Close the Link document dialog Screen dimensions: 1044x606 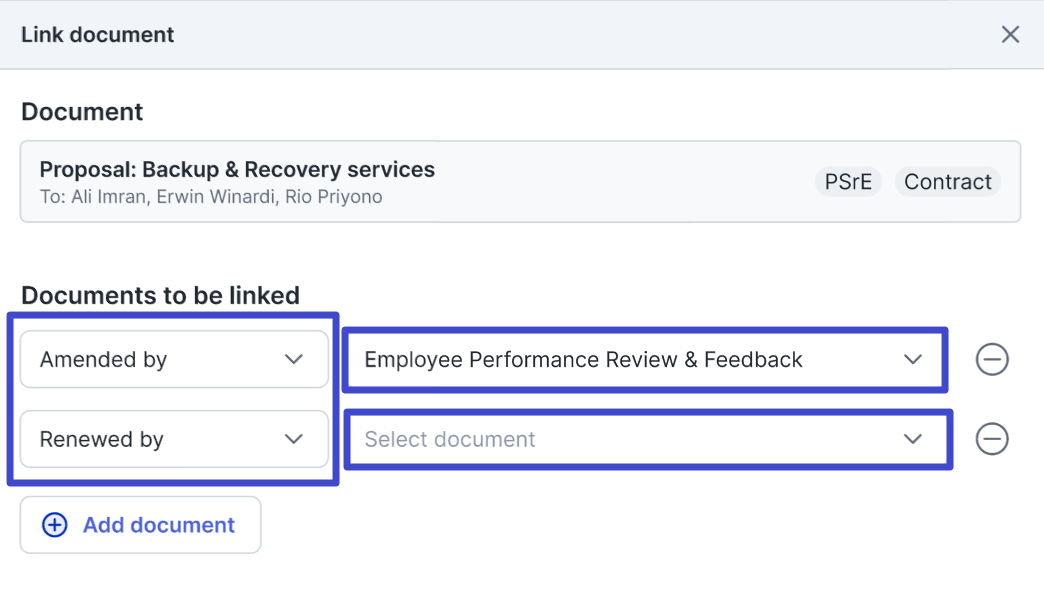coord(1010,35)
